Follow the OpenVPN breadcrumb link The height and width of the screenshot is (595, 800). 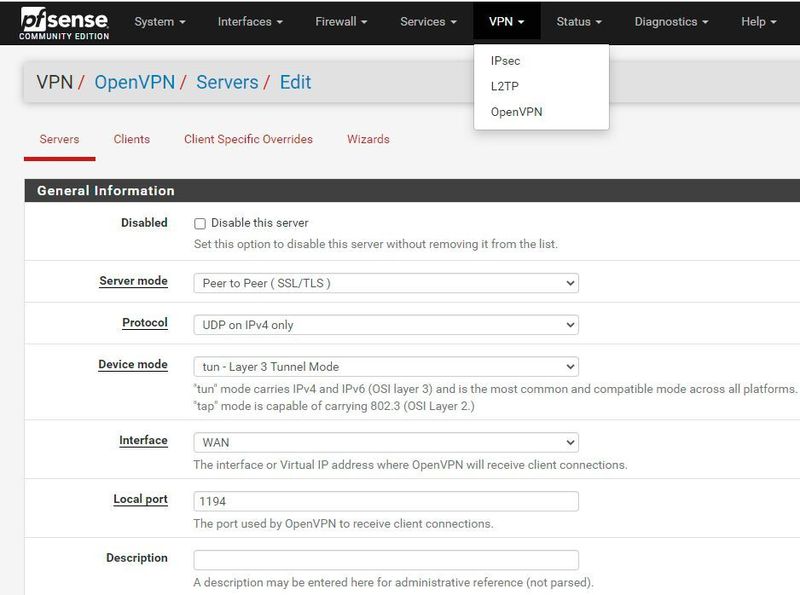tap(135, 82)
